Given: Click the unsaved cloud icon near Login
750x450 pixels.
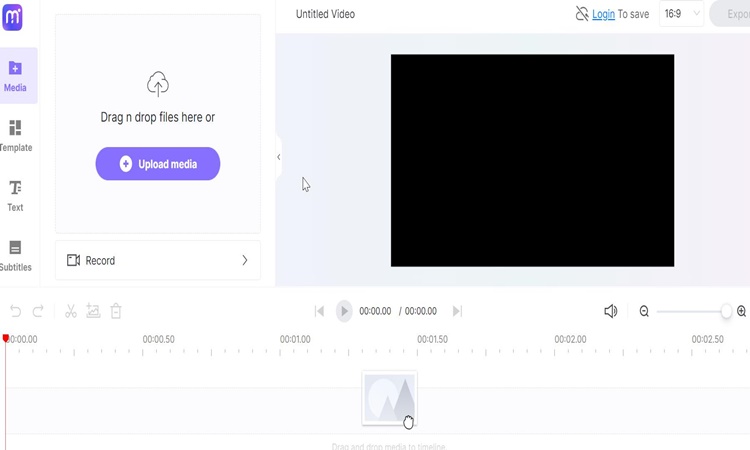Looking at the screenshot, I should (x=582, y=14).
